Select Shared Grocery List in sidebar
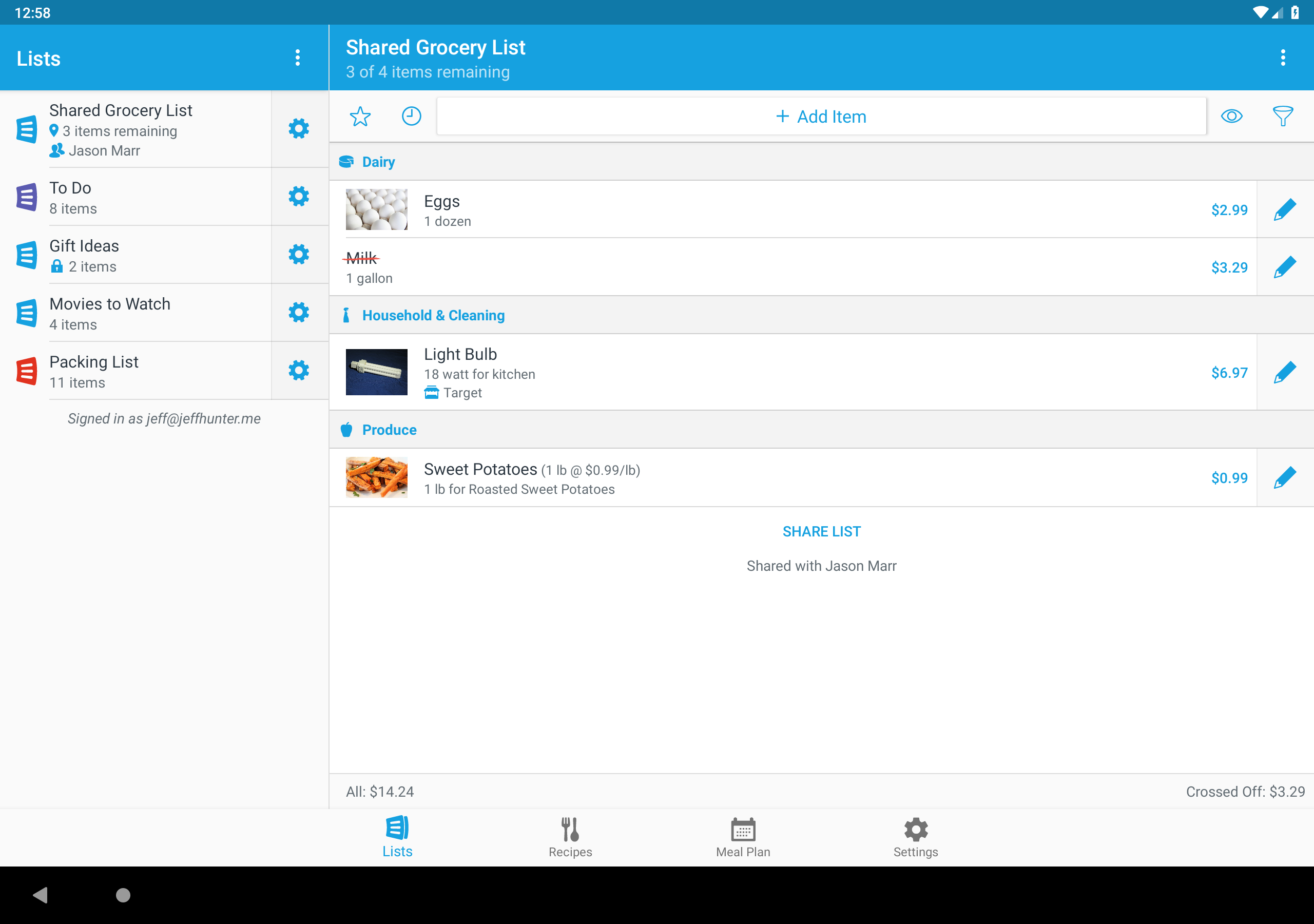Viewport: 1314px width, 924px height. [x=136, y=129]
